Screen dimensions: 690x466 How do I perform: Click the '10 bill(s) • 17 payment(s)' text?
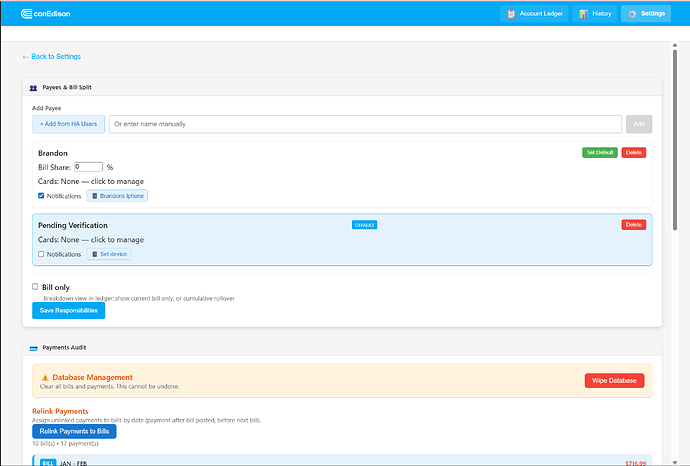pyautogui.click(x=65, y=444)
